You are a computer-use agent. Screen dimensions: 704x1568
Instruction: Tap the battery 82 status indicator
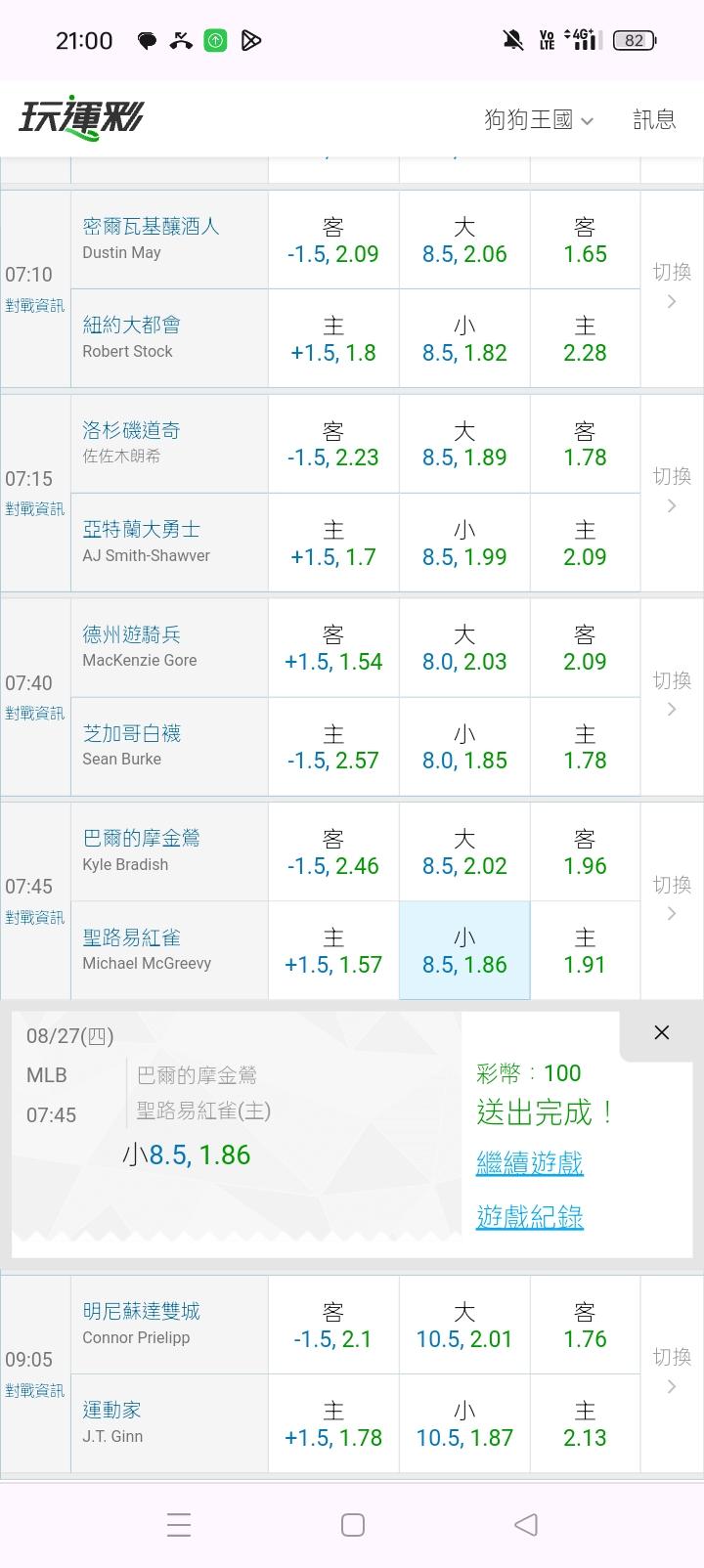[635, 40]
